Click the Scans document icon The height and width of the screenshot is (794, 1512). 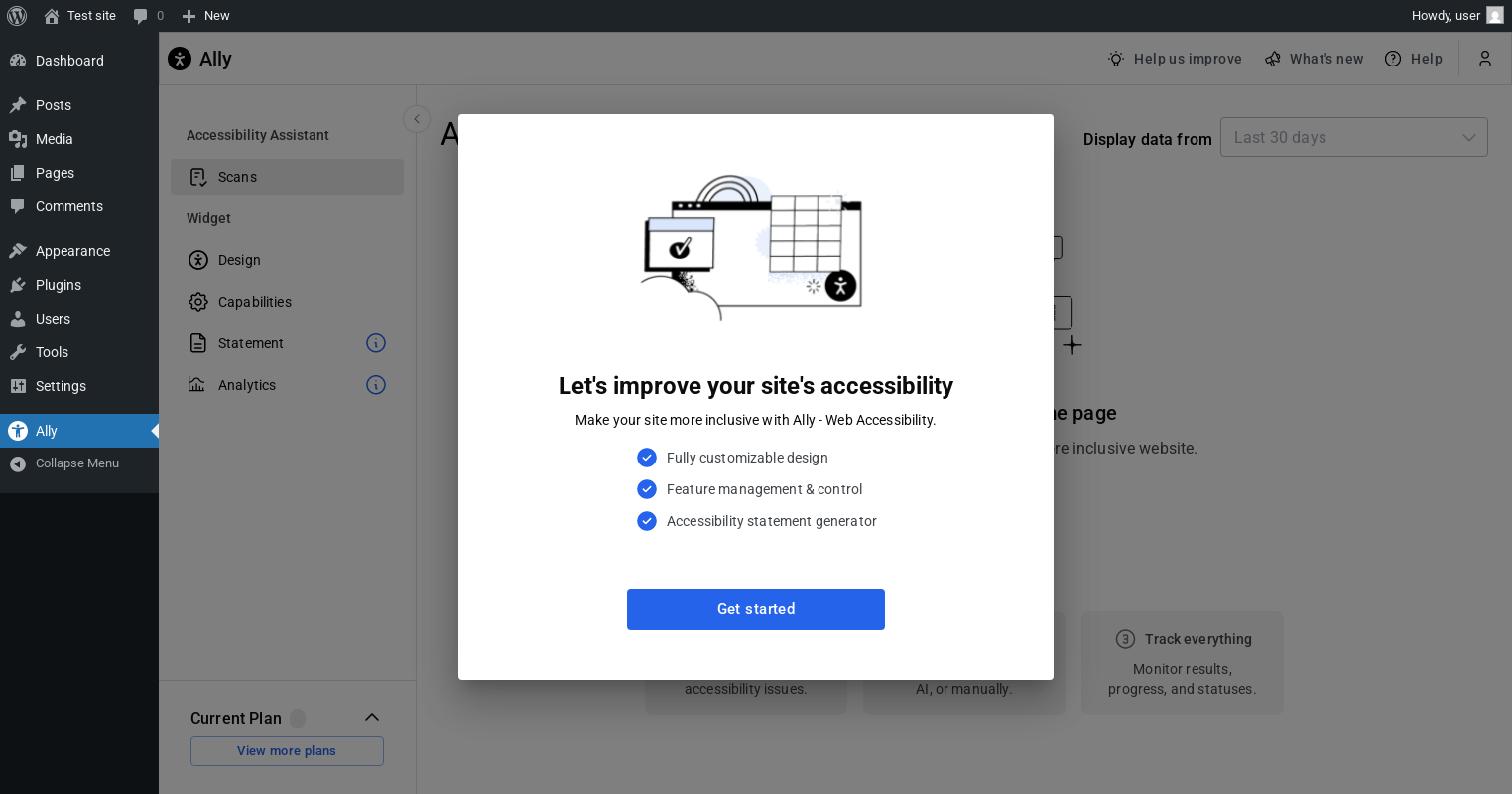pos(198,177)
